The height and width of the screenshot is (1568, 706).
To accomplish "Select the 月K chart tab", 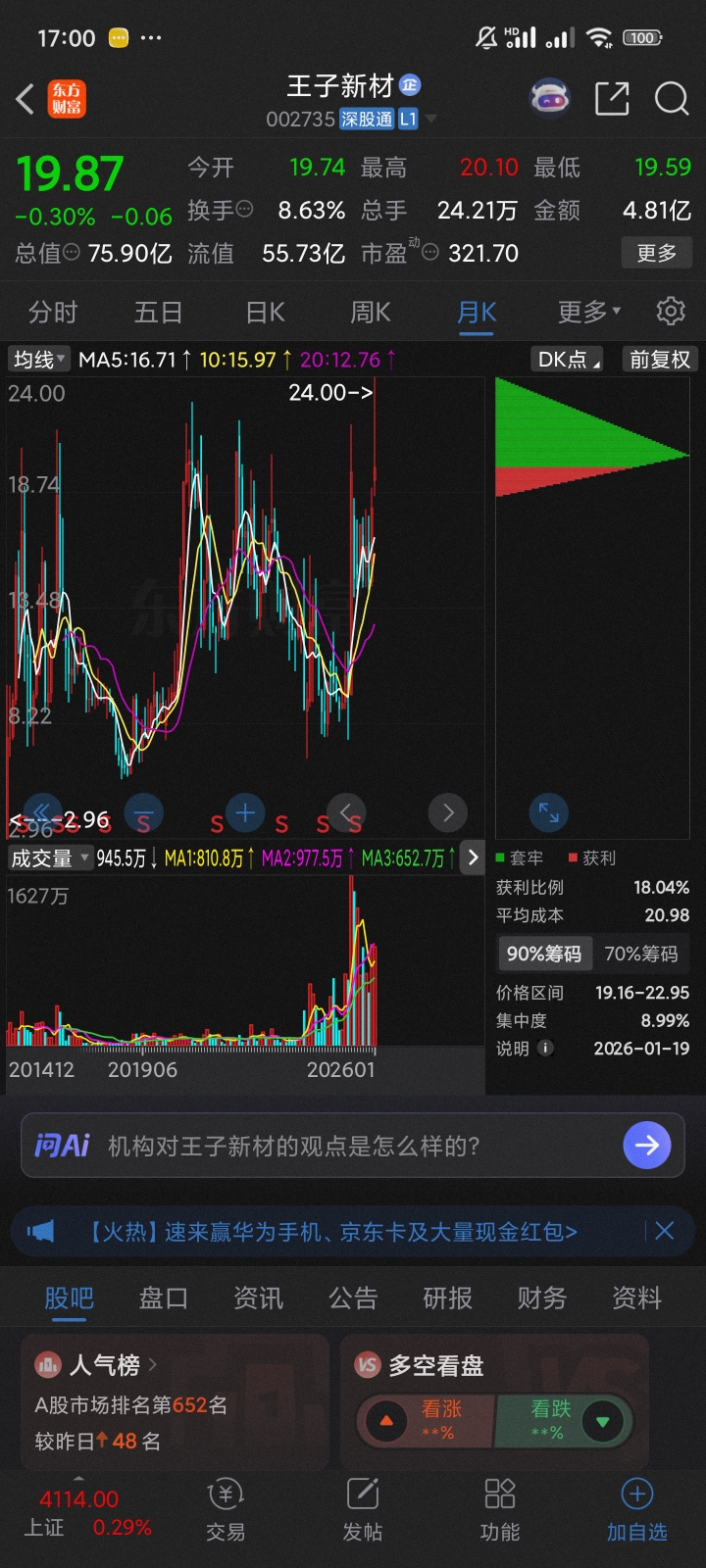I will pyautogui.click(x=477, y=312).
